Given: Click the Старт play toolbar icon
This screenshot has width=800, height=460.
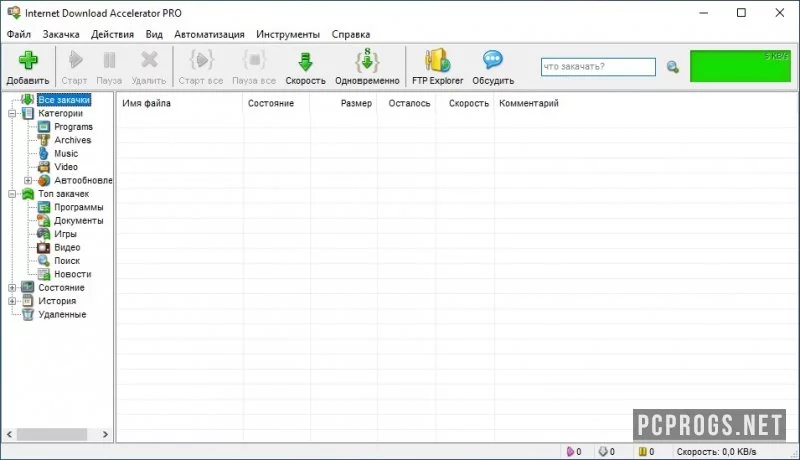Looking at the screenshot, I should tap(76, 60).
